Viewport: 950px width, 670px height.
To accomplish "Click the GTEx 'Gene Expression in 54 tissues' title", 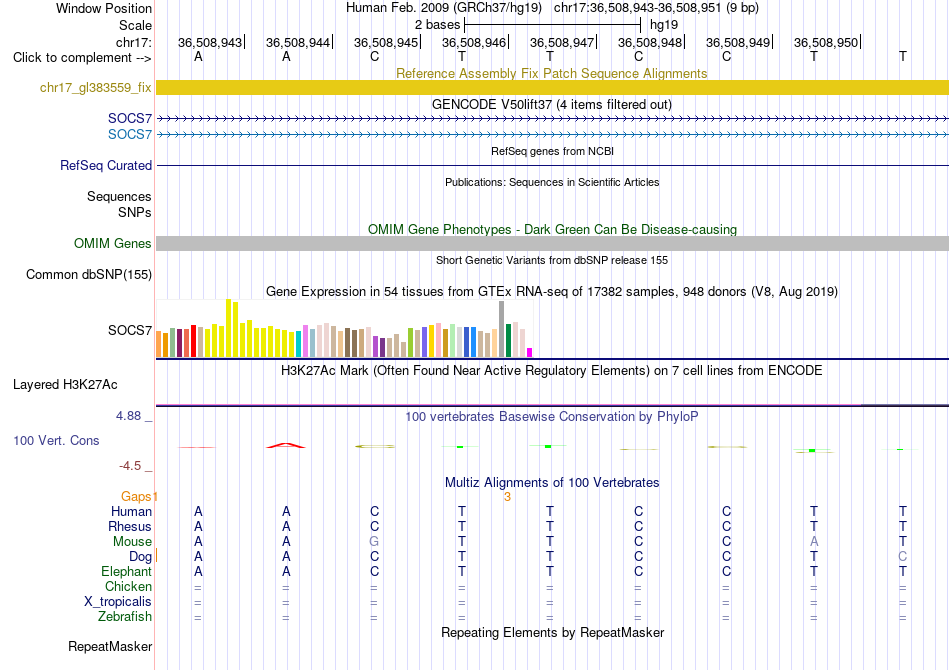I will coord(552,291).
